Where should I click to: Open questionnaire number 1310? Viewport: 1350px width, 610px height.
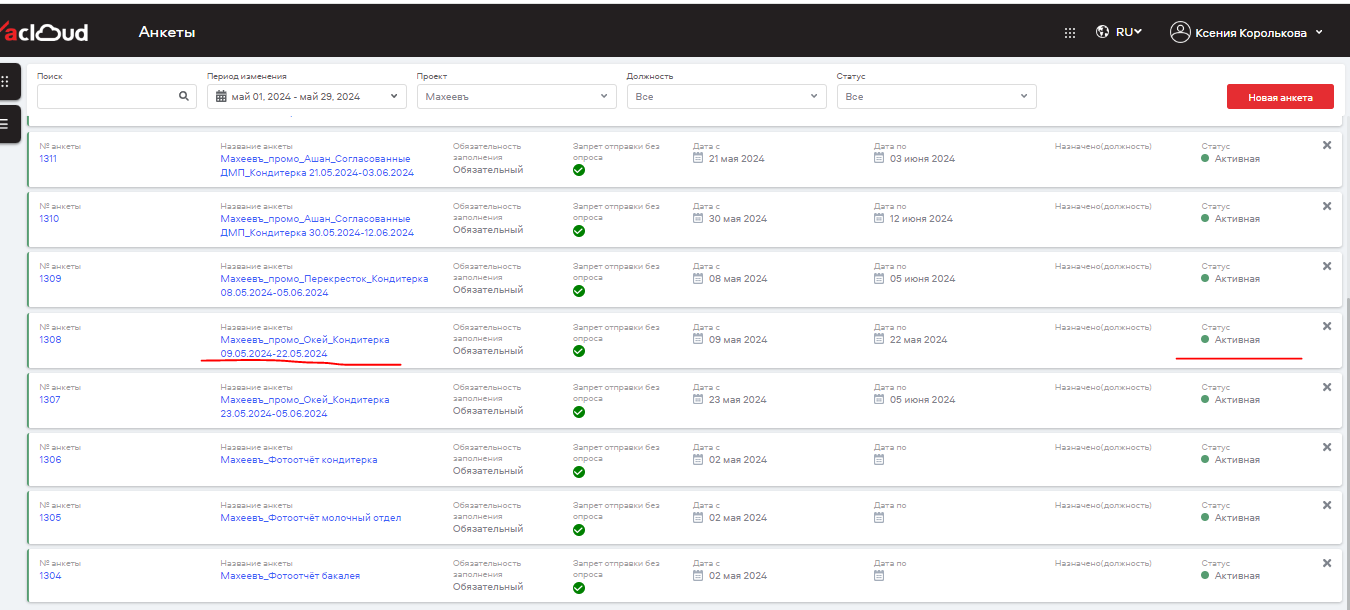point(49,218)
